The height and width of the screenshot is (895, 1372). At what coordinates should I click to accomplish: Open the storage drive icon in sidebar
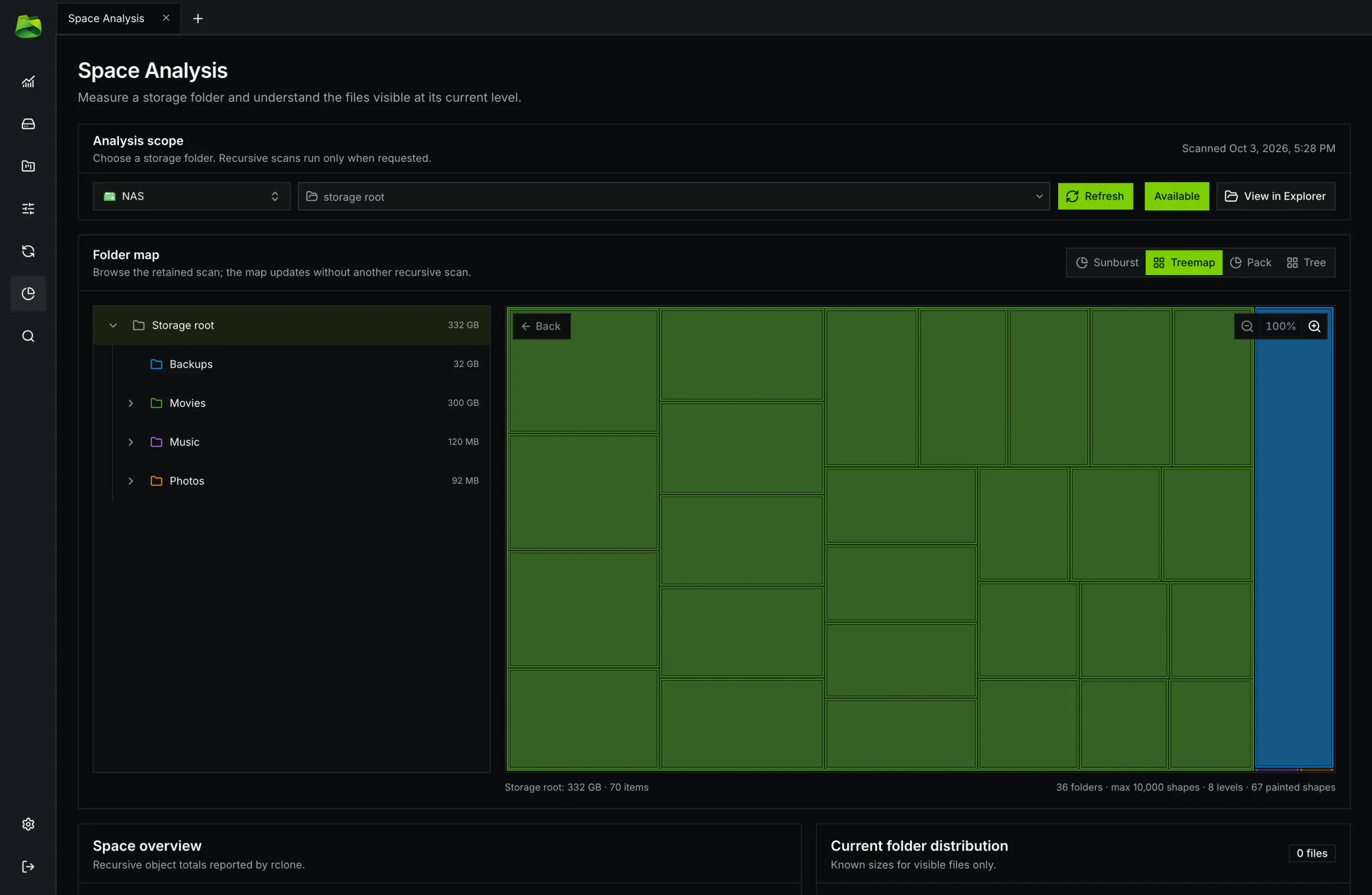click(x=27, y=124)
